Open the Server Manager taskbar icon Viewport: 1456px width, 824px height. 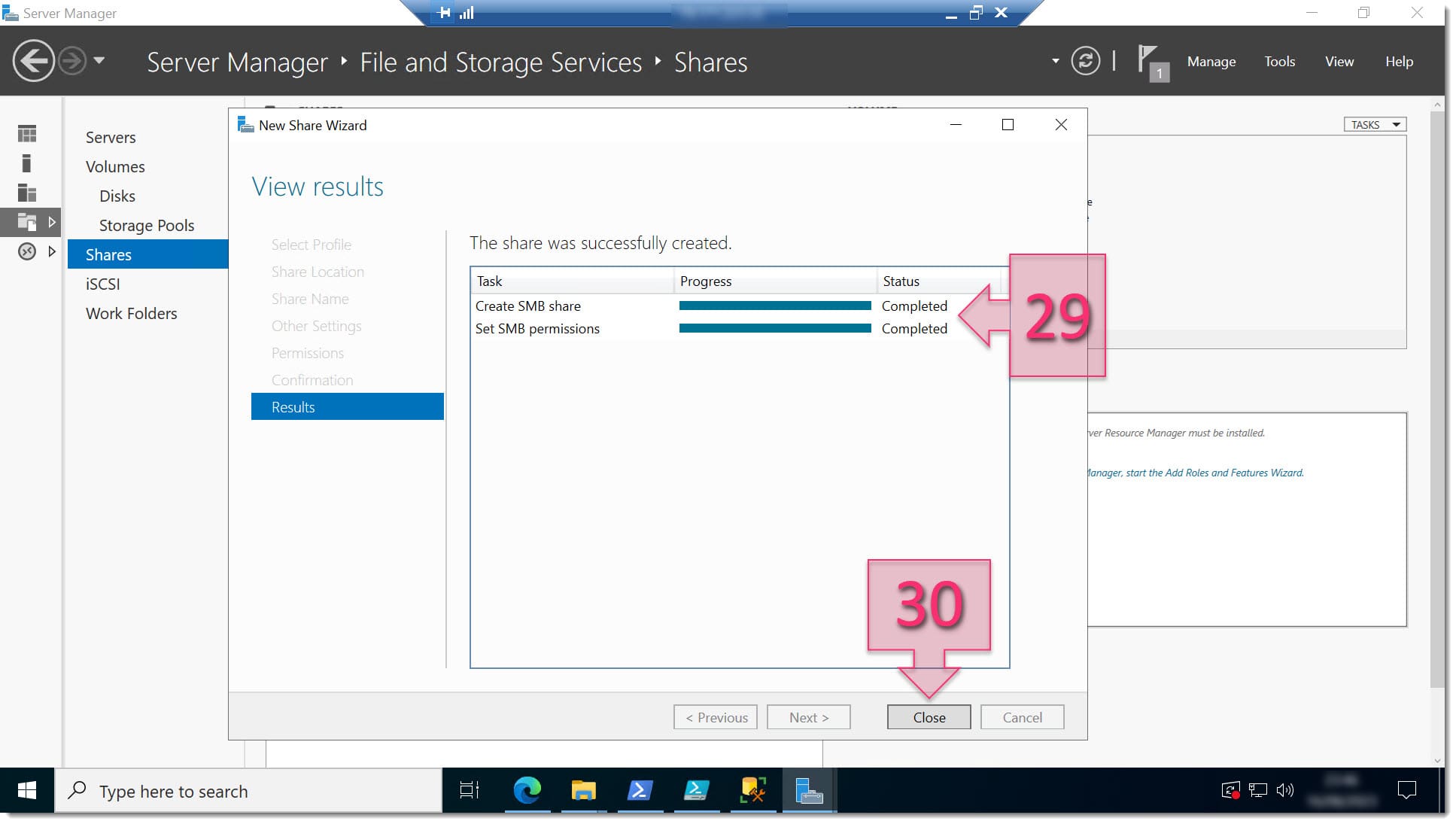pos(809,790)
